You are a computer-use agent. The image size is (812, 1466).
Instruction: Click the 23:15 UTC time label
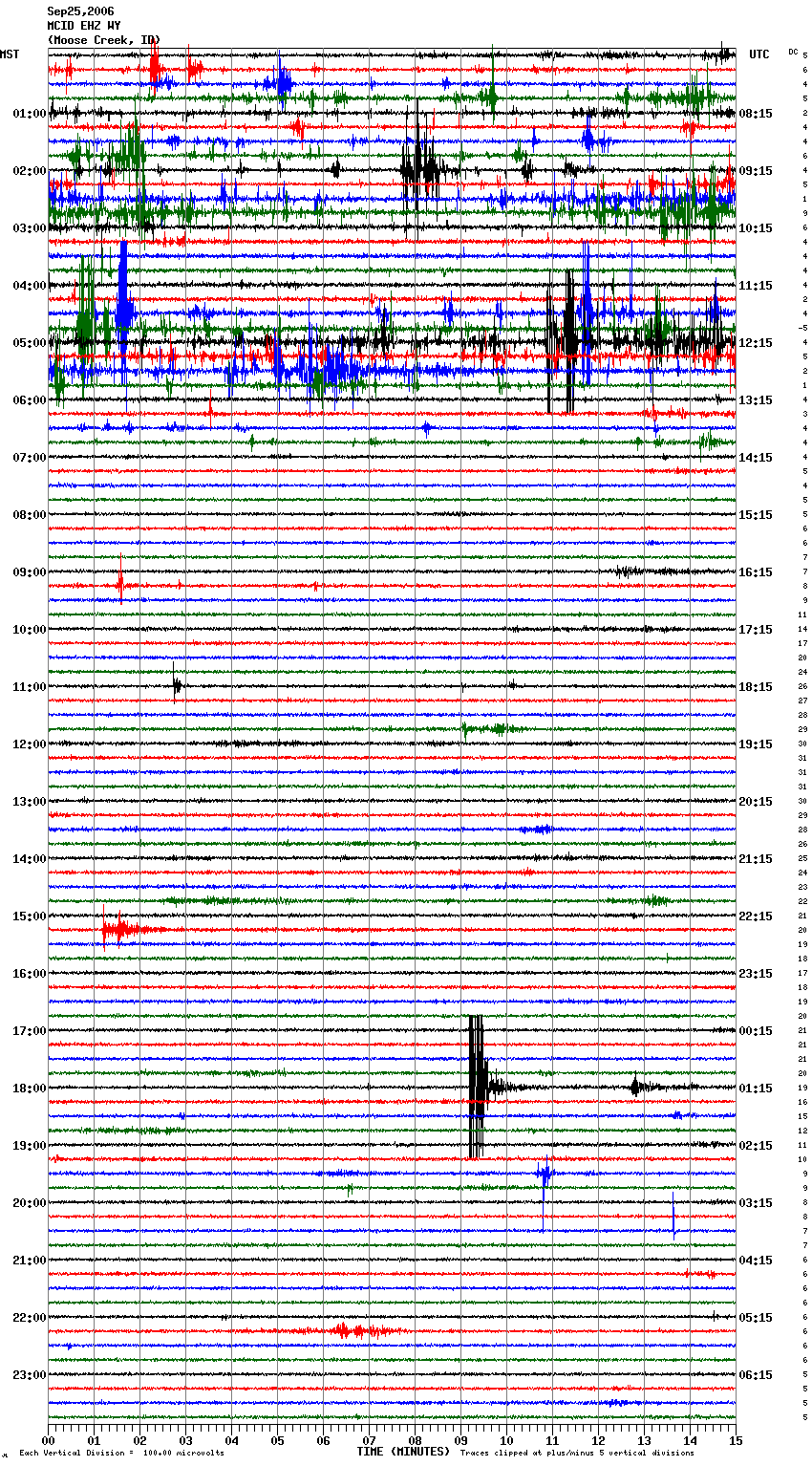click(756, 974)
